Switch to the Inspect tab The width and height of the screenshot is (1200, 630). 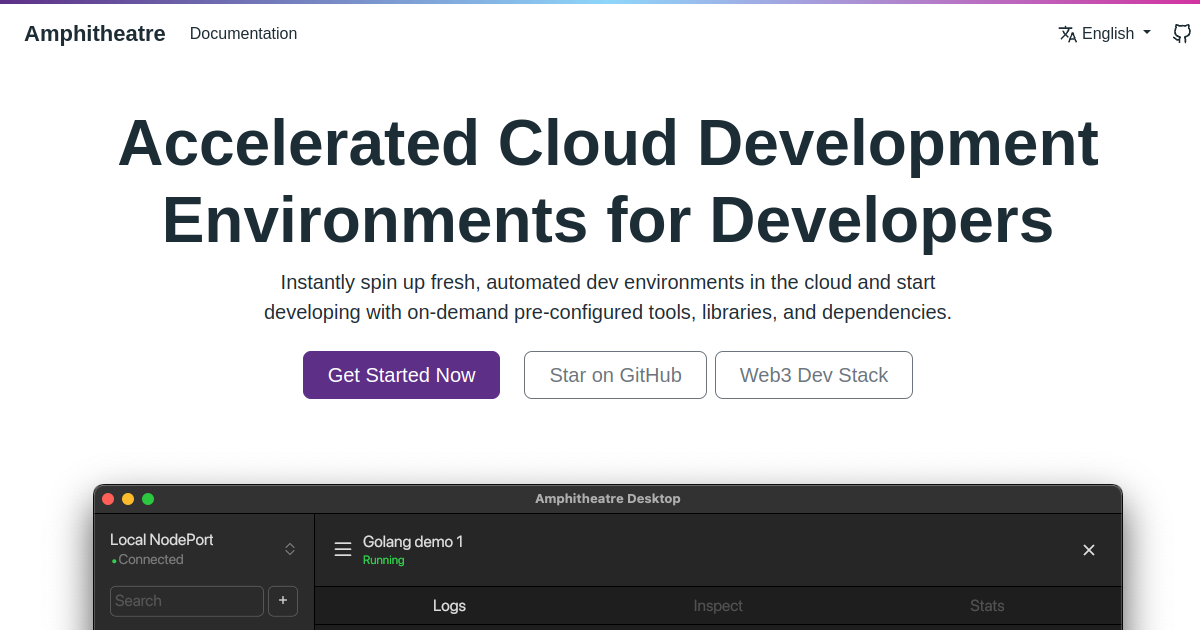point(718,606)
